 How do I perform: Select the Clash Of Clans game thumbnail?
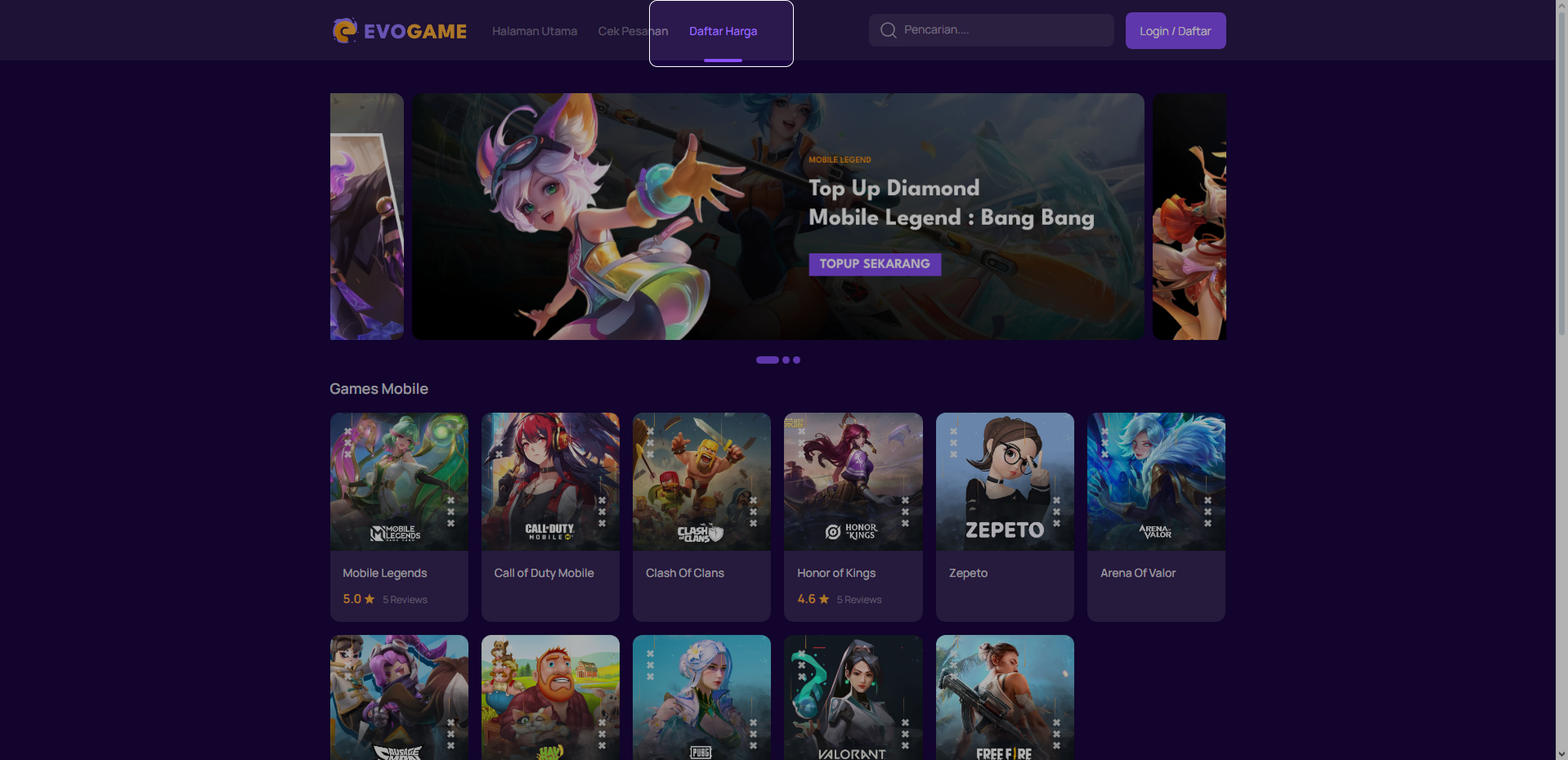click(701, 481)
